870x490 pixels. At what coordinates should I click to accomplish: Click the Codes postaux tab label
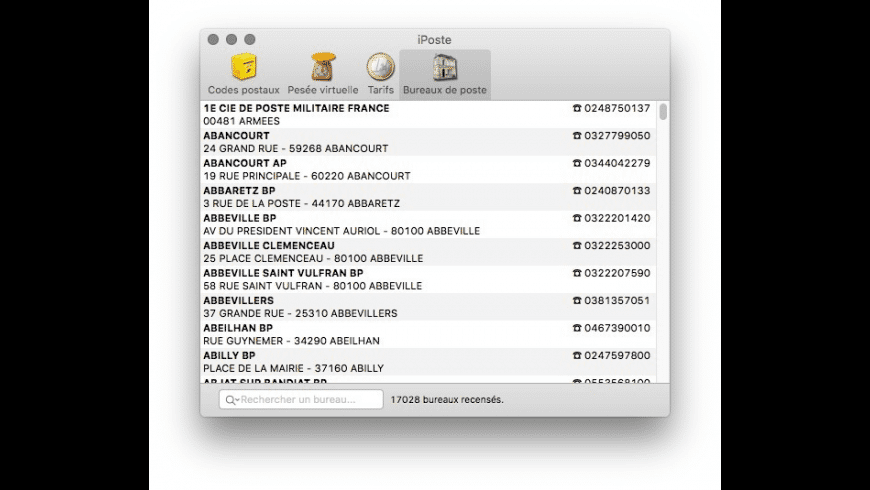pyautogui.click(x=244, y=90)
